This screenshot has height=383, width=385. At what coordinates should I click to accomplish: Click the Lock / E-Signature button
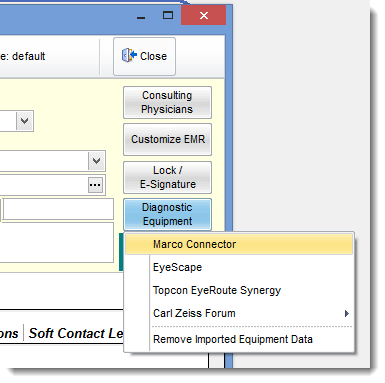click(x=167, y=177)
